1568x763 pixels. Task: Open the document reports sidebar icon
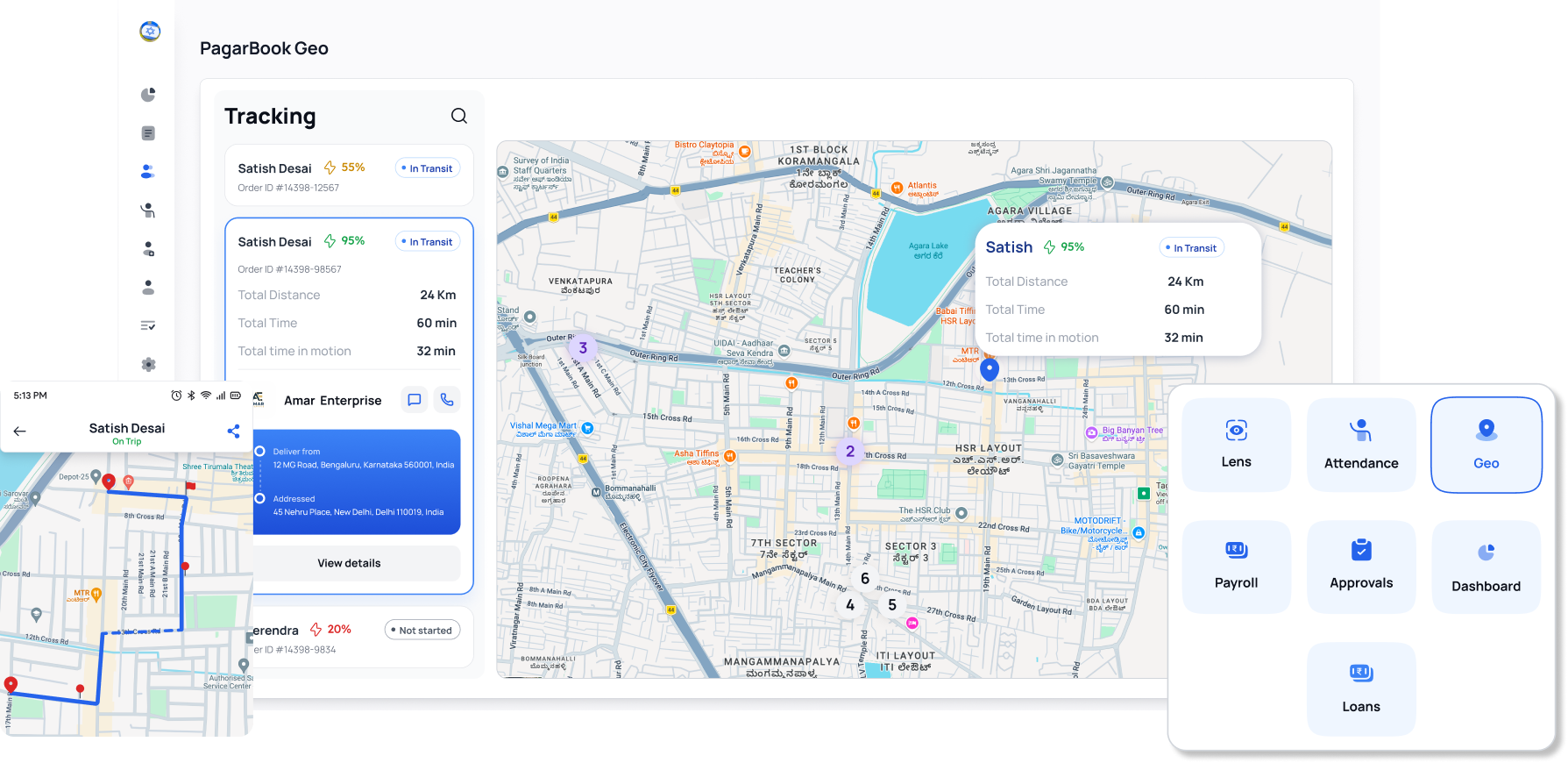click(148, 133)
